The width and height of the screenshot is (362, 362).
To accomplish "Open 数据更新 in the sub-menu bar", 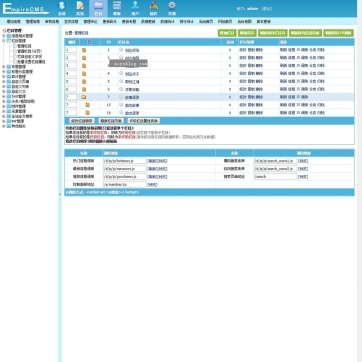I will pyautogui.click(x=148, y=21).
